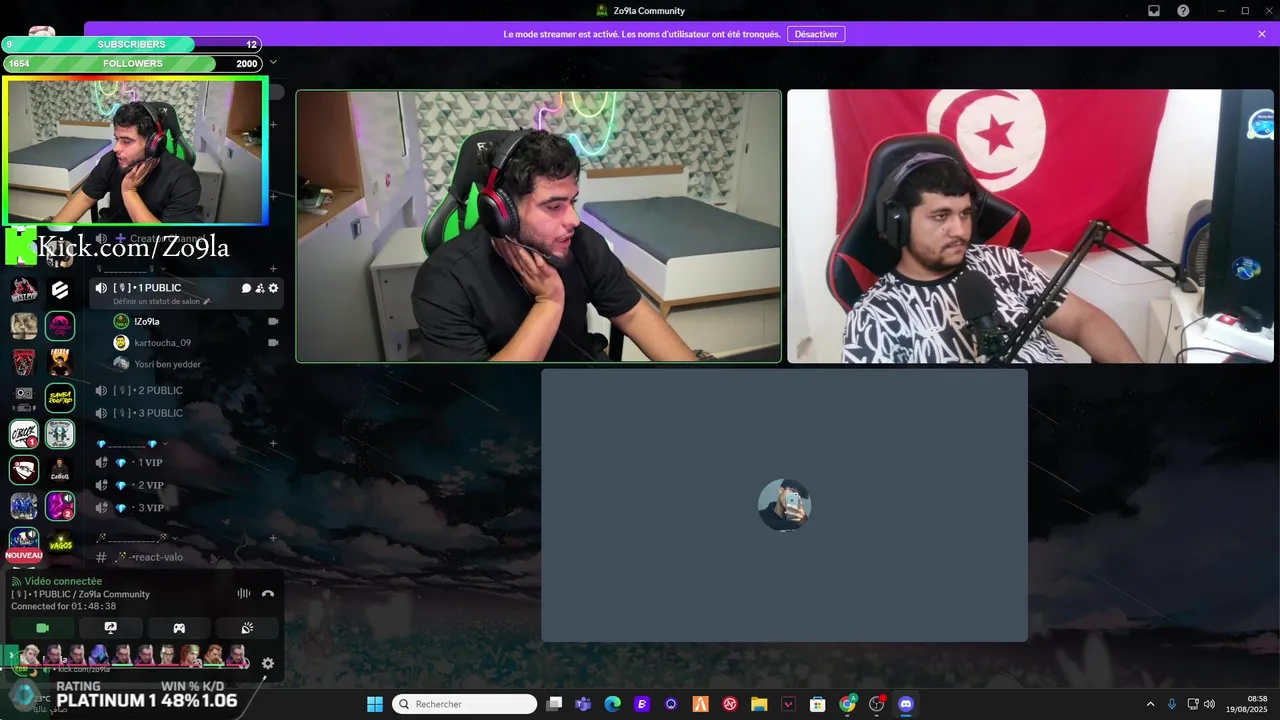Open File Explorer from taskbar
The width and height of the screenshot is (1280, 720).
(759, 704)
